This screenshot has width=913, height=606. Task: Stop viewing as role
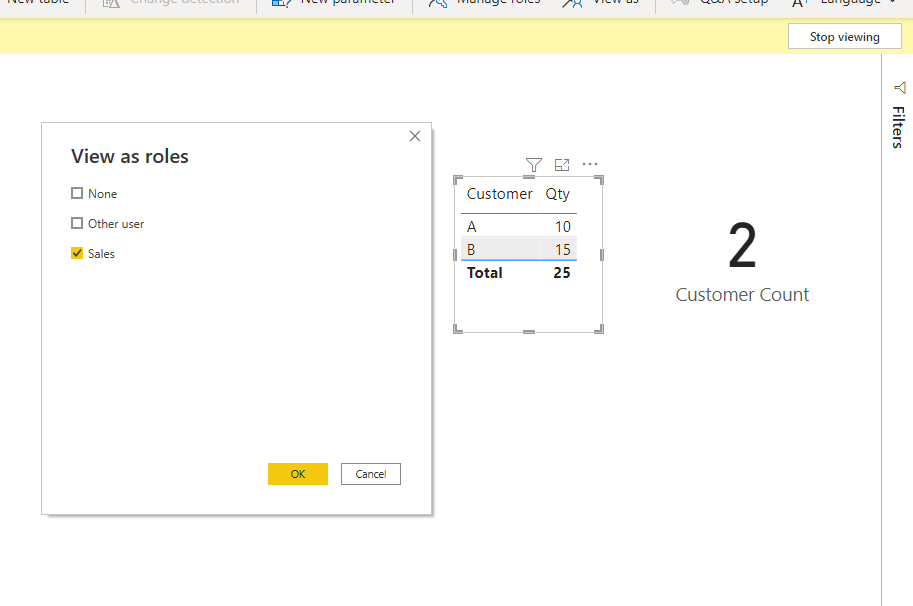coord(844,37)
